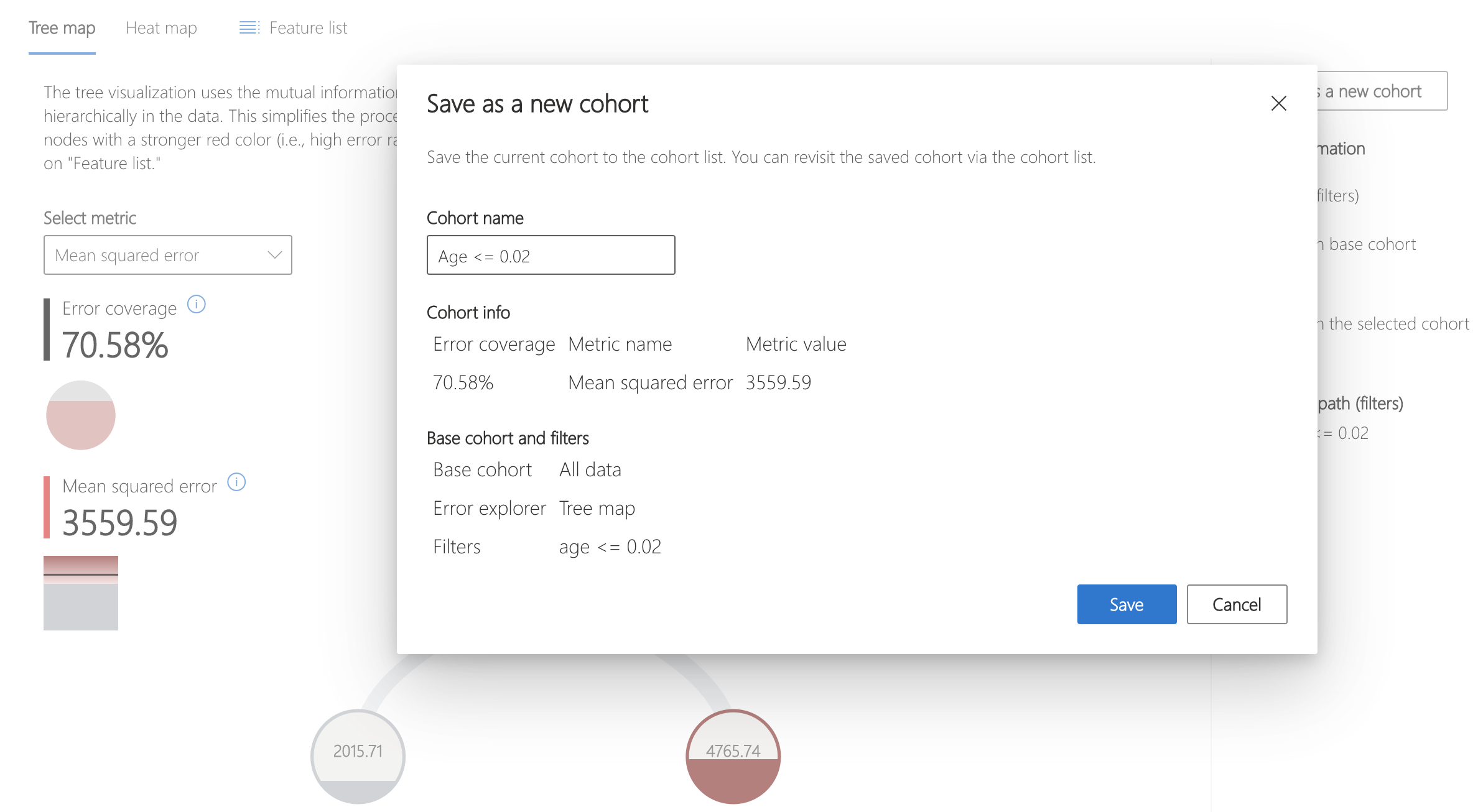The image size is (1478, 812).
Task: Click the Save as a new cohort button behind dialog
Action: click(1382, 91)
